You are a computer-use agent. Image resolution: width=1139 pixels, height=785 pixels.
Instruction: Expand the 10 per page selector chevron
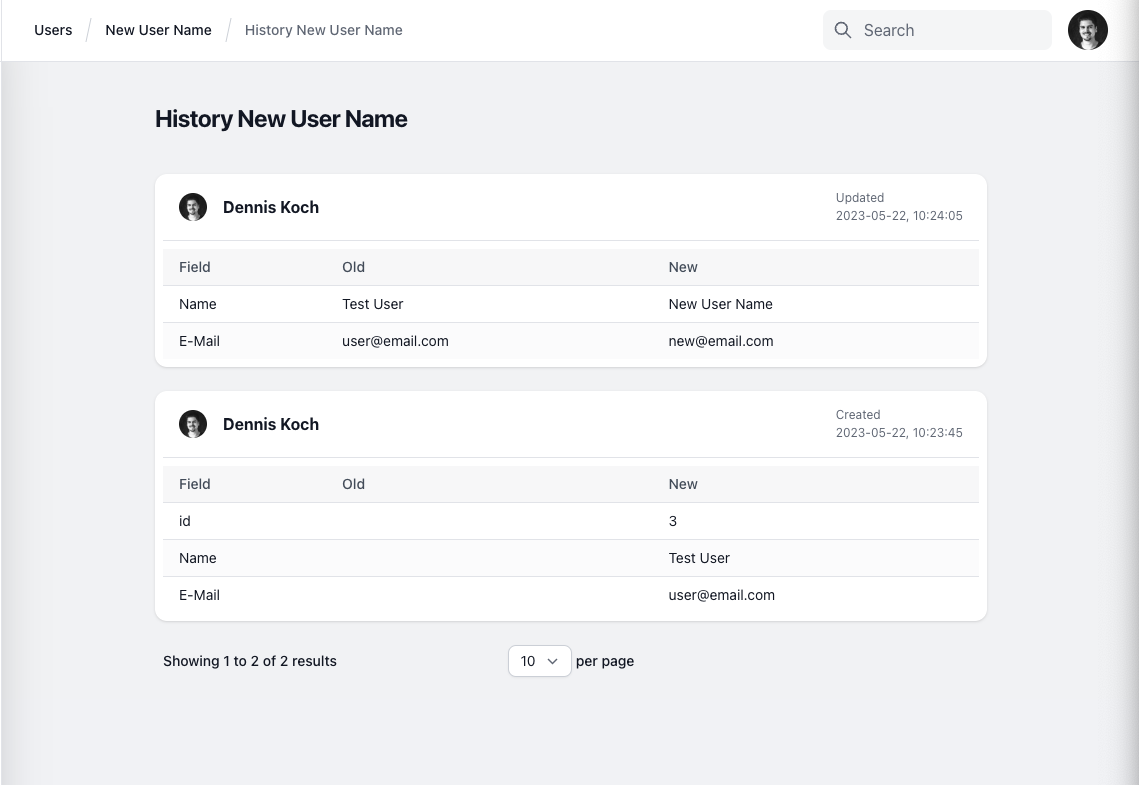[553, 661]
